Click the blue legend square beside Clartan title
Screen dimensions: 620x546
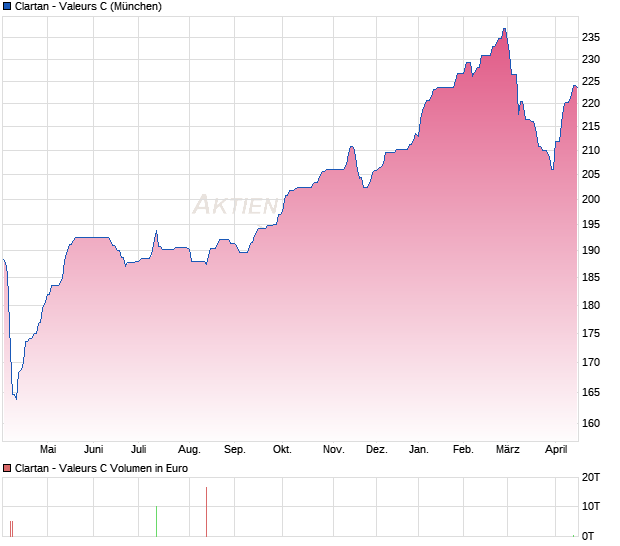click(7, 6)
